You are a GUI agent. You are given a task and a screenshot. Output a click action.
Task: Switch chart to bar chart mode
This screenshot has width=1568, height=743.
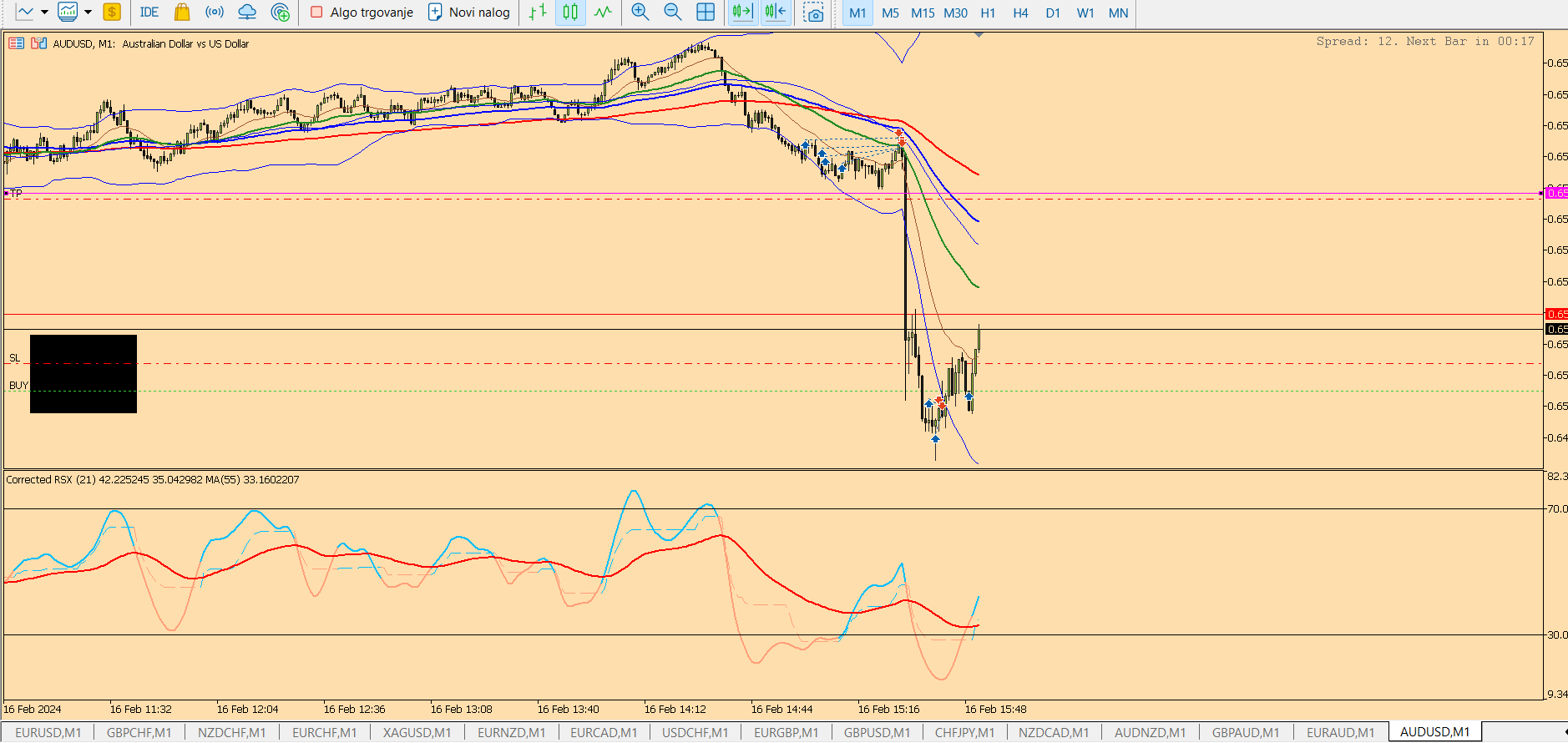click(538, 12)
